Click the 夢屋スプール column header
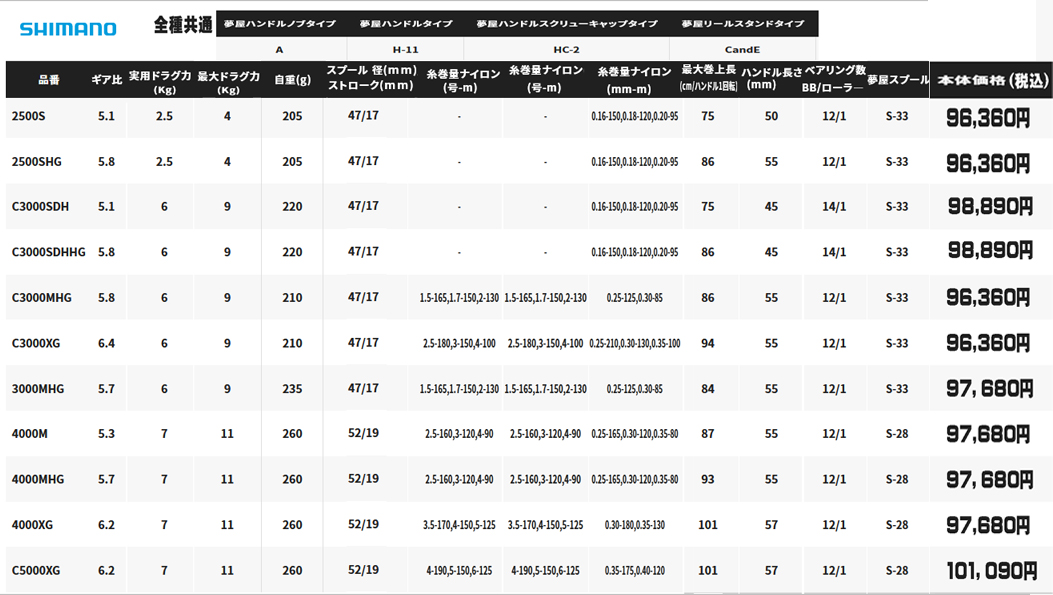1053x595 pixels. [897, 79]
